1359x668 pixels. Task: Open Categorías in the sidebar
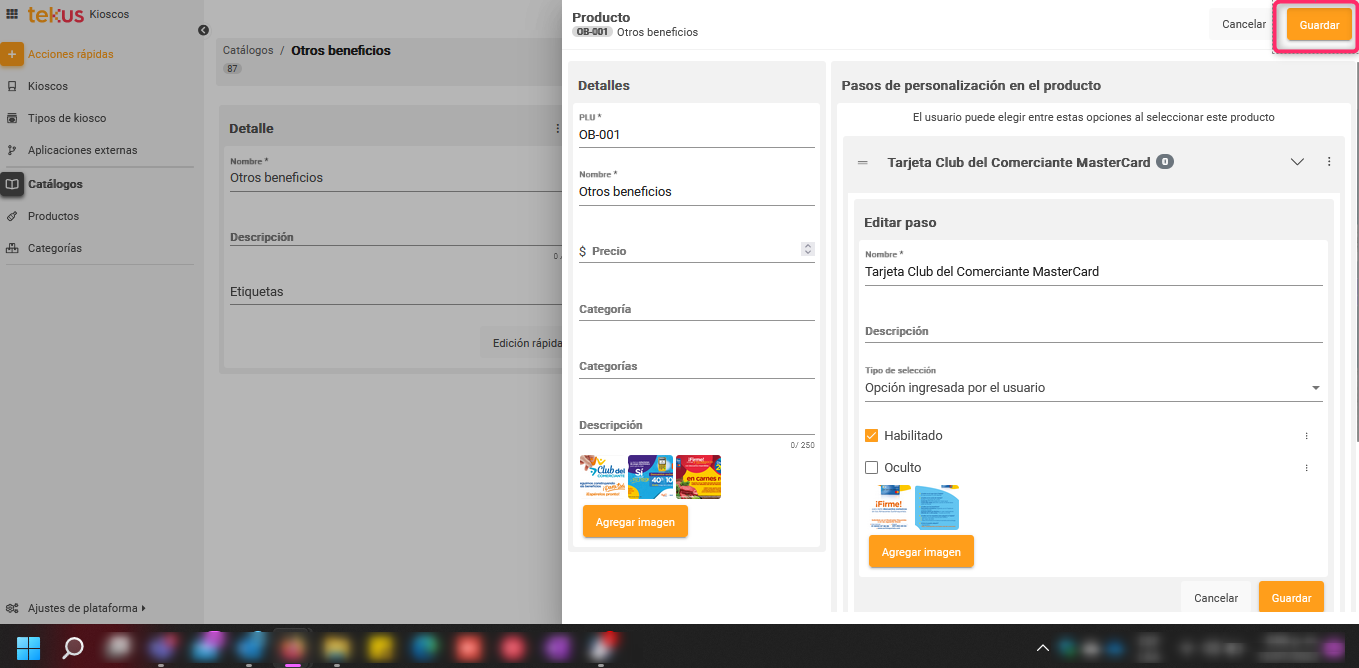coord(55,248)
